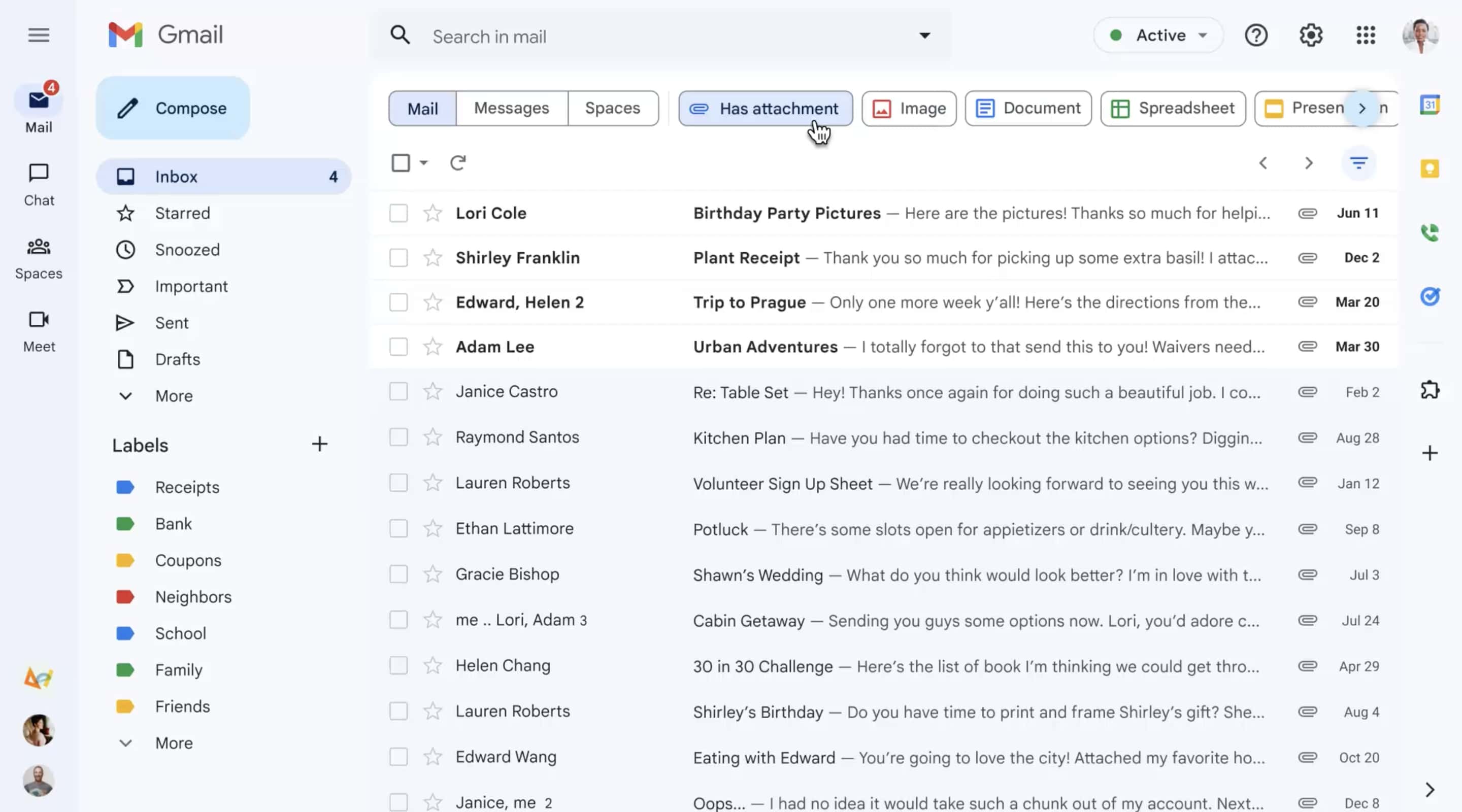Switch to the Messages tab
The width and height of the screenshot is (1462, 812).
tap(511, 108)
